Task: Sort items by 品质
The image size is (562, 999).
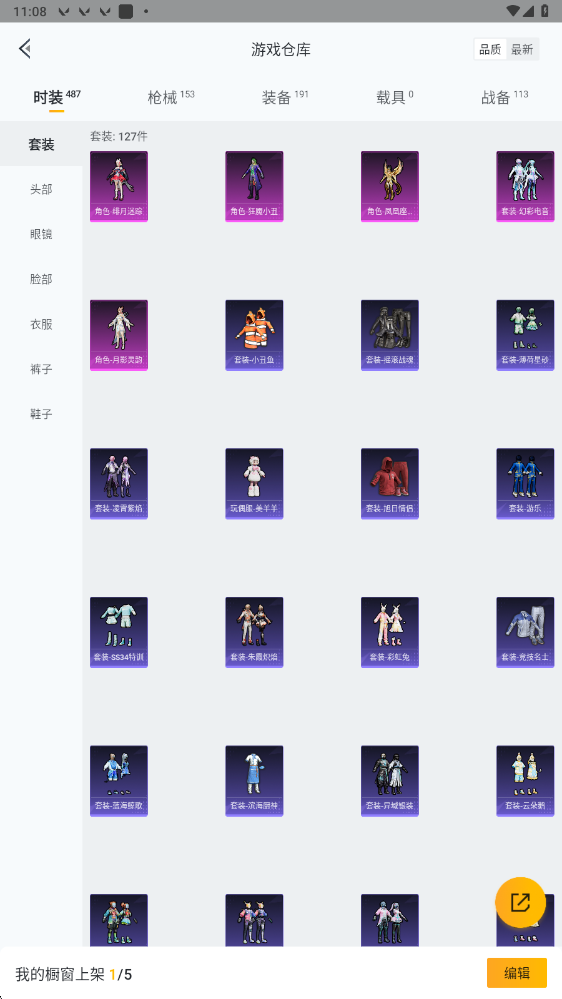Action: point(490,49)
